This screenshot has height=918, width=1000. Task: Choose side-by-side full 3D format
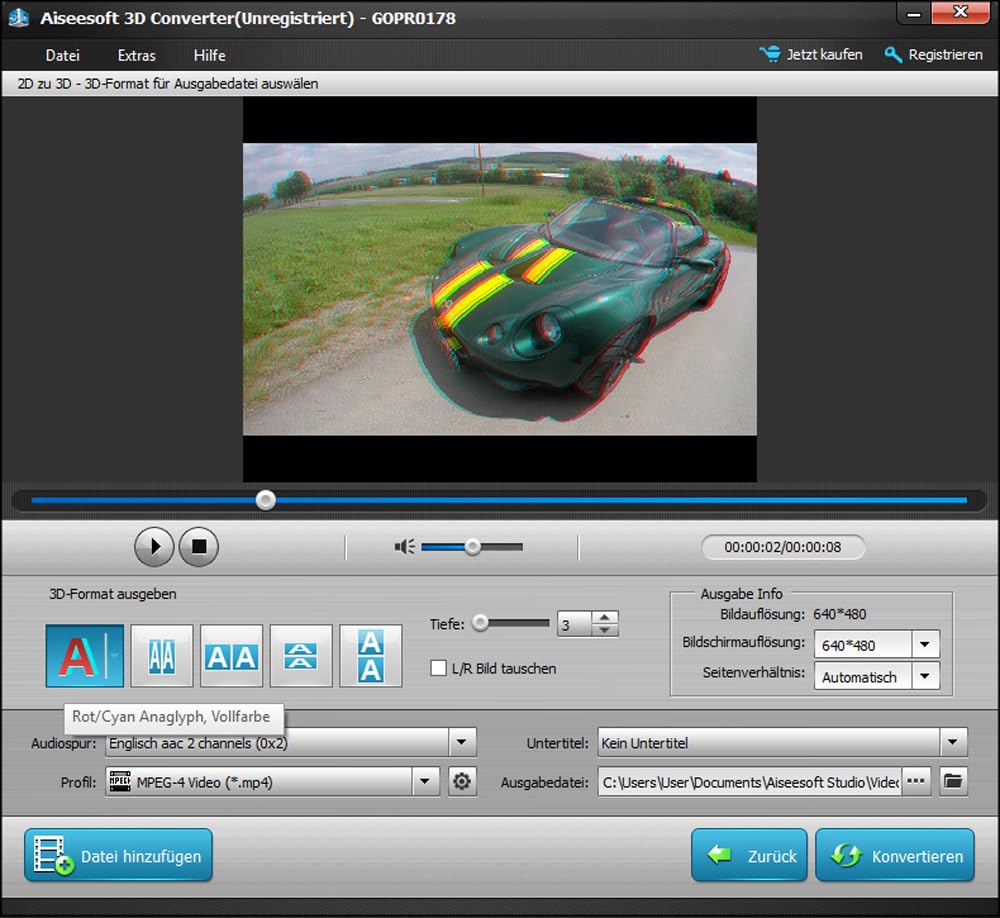pos(231,656)
